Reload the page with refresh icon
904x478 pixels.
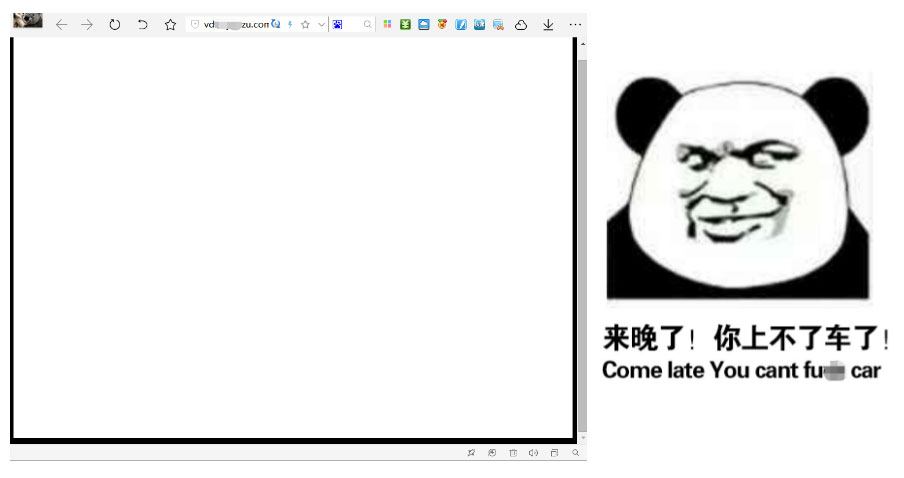(115, 25)
